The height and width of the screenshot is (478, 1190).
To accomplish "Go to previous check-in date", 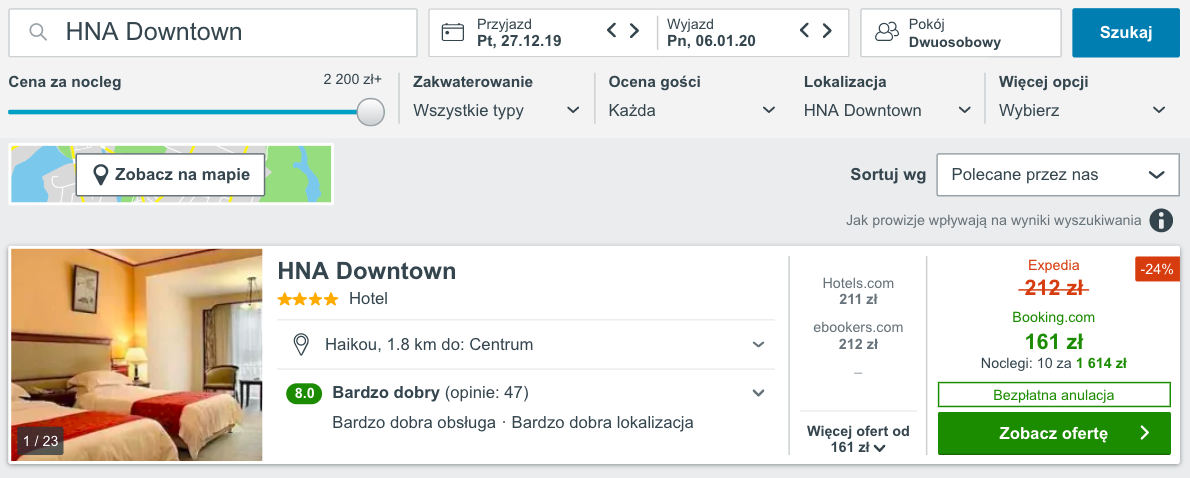I will 612,31.
